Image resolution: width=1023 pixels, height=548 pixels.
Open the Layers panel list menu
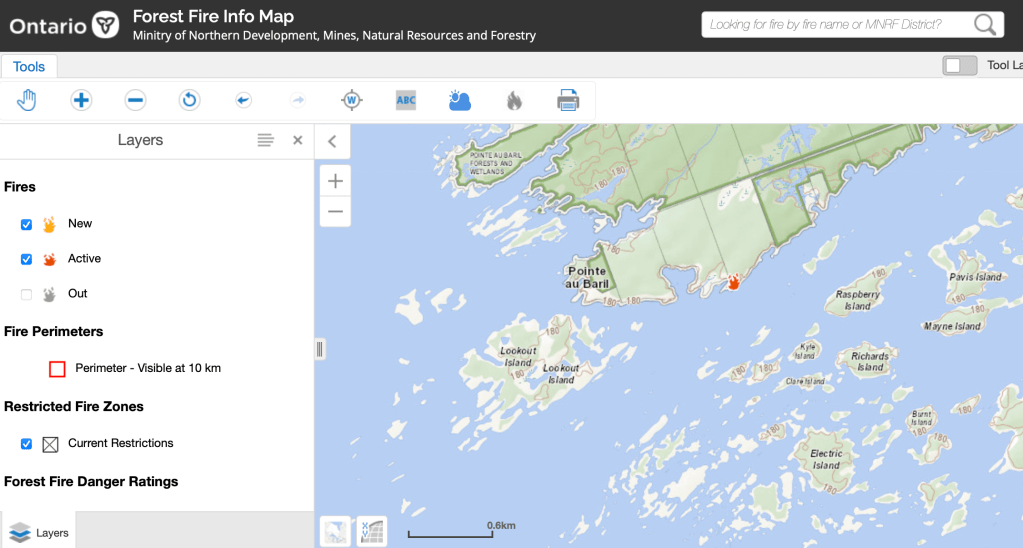point(265,140)
